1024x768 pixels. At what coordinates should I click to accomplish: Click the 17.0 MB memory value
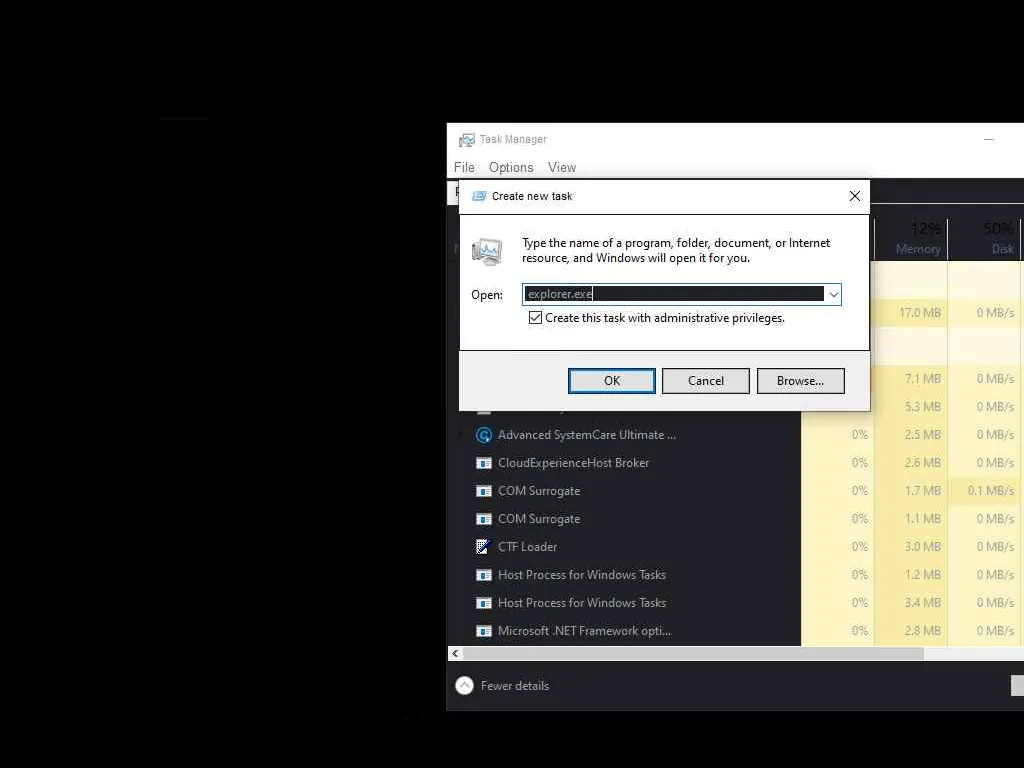click(x=920, y=313)
